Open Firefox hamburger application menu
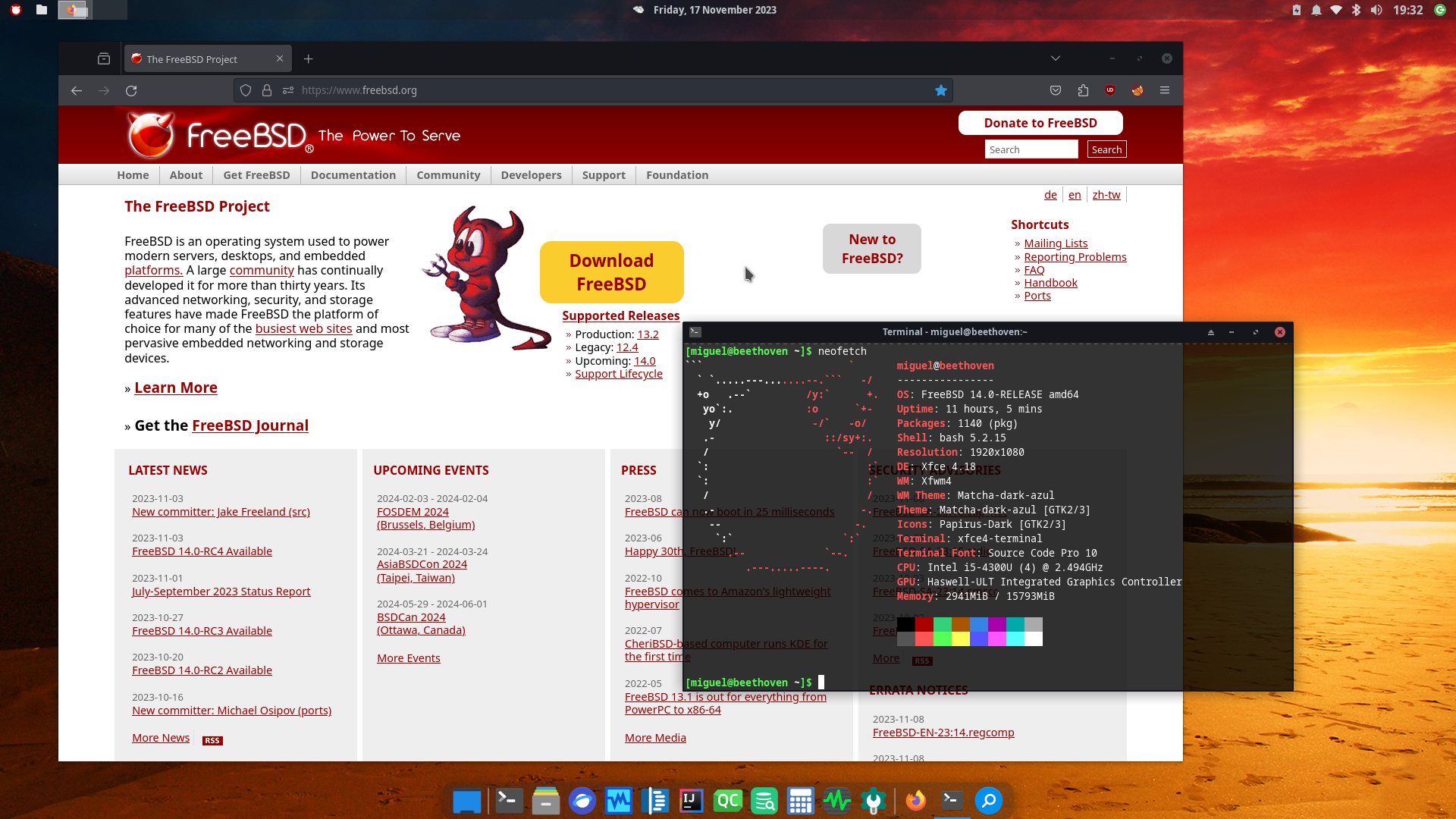 [x=1165, y=90]
